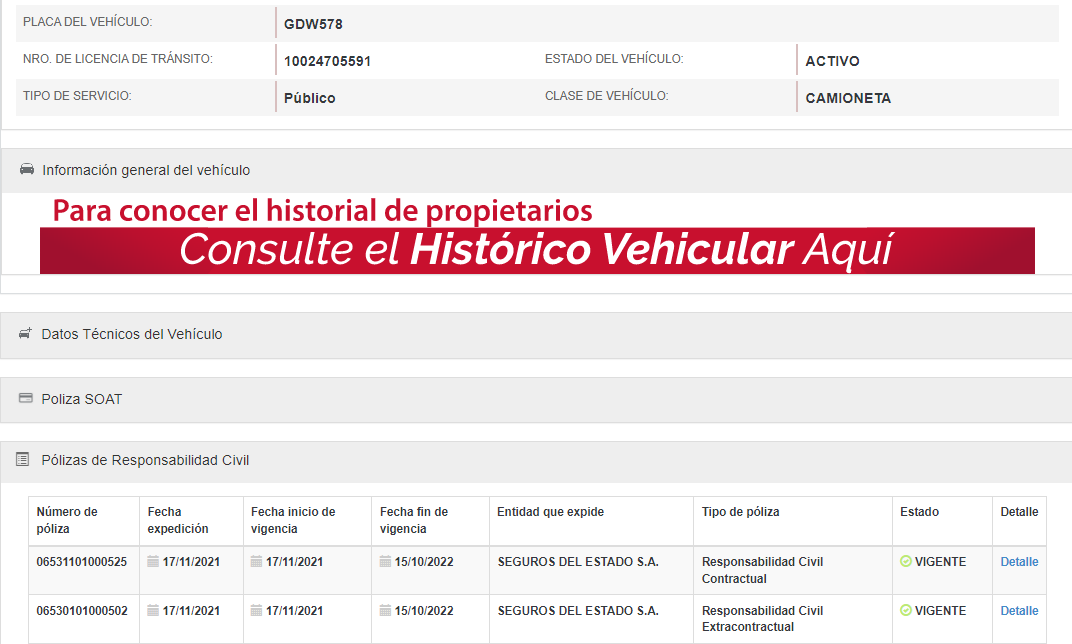Screen dimensions: 1072x644
Task: Click the car icon beside Información general
Action: pyautogui.click(x=27, y=170)
